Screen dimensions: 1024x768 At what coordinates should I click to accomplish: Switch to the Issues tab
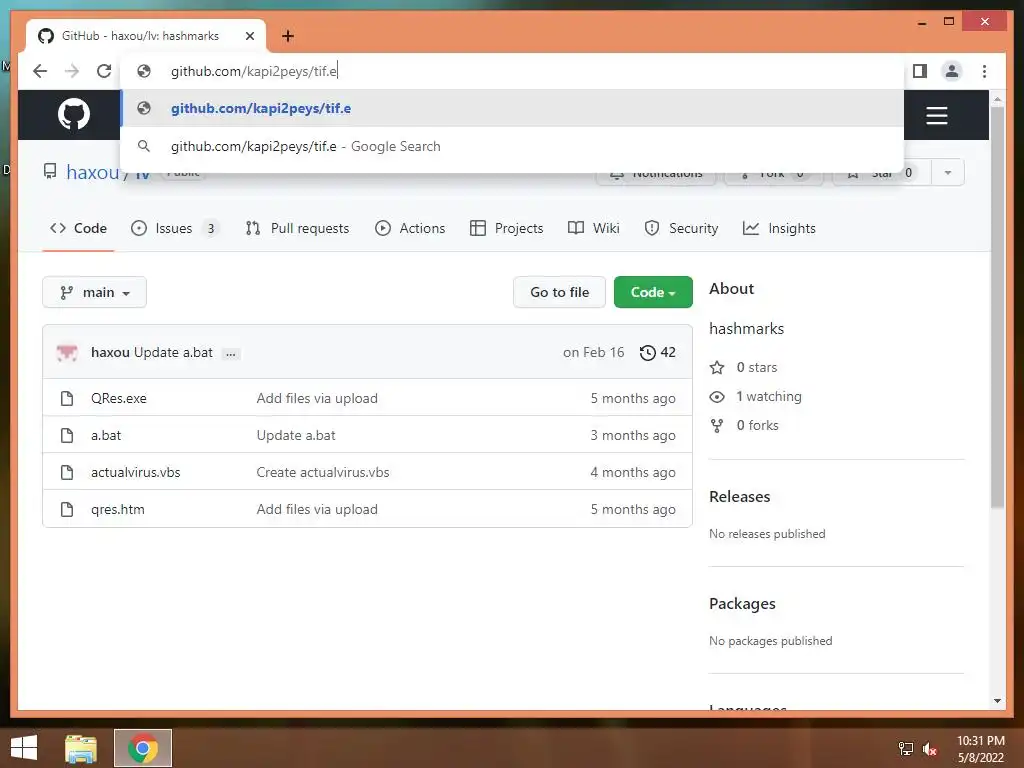coord(174,228)
